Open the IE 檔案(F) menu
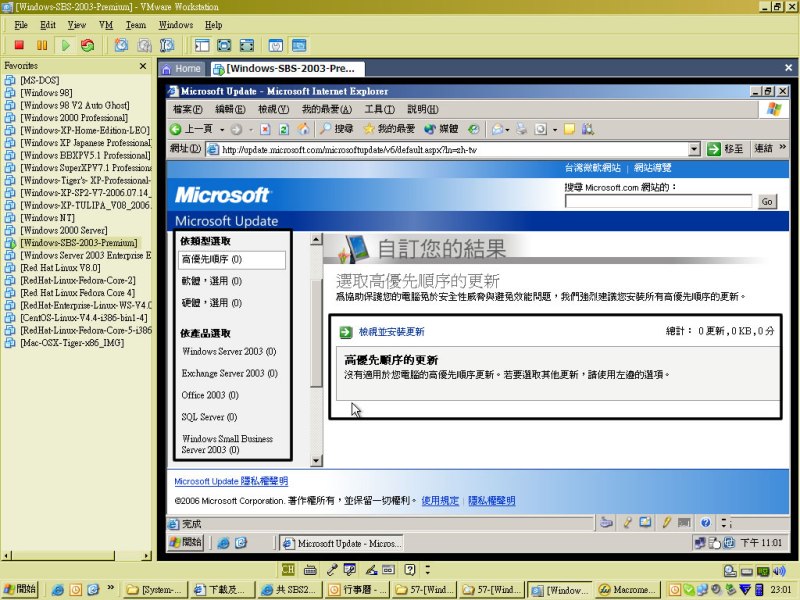The image size is (800, 600). point(188,109)
